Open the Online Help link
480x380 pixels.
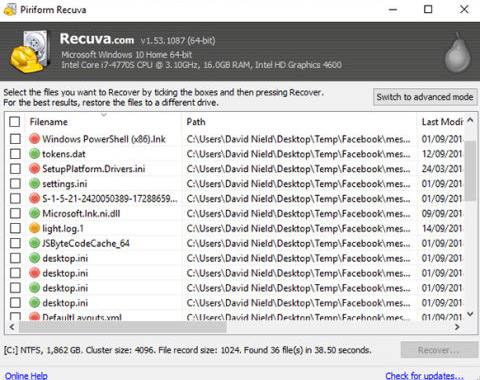tap(26, 376)
